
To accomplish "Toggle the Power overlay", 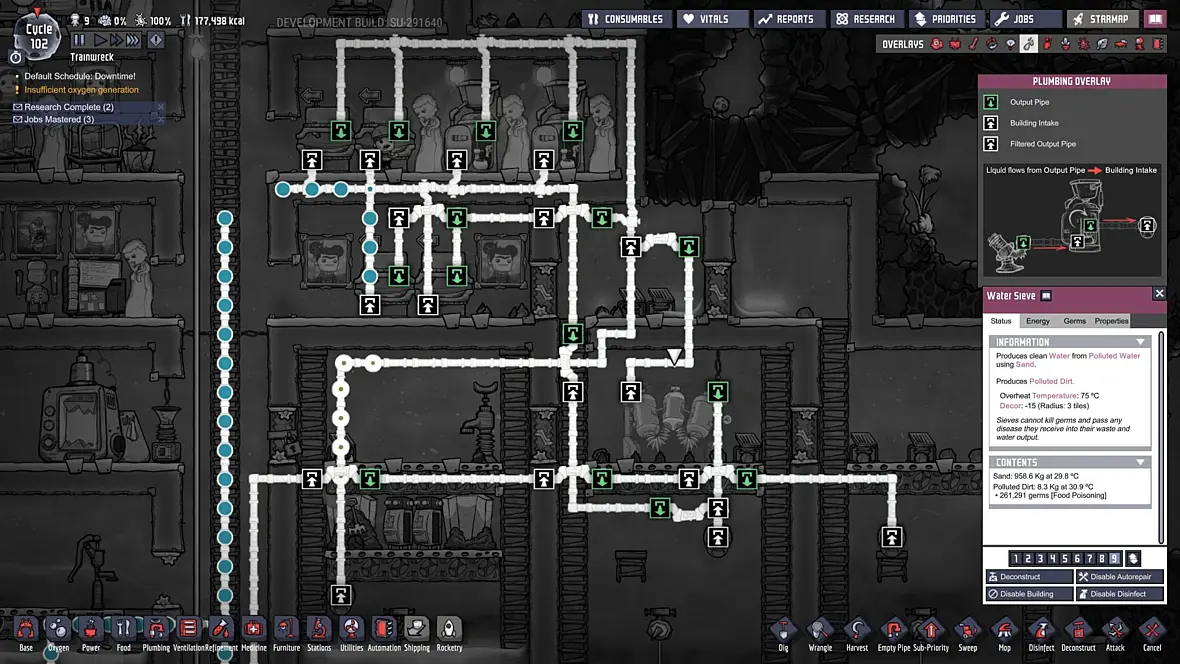I will [x=955, y=44].
